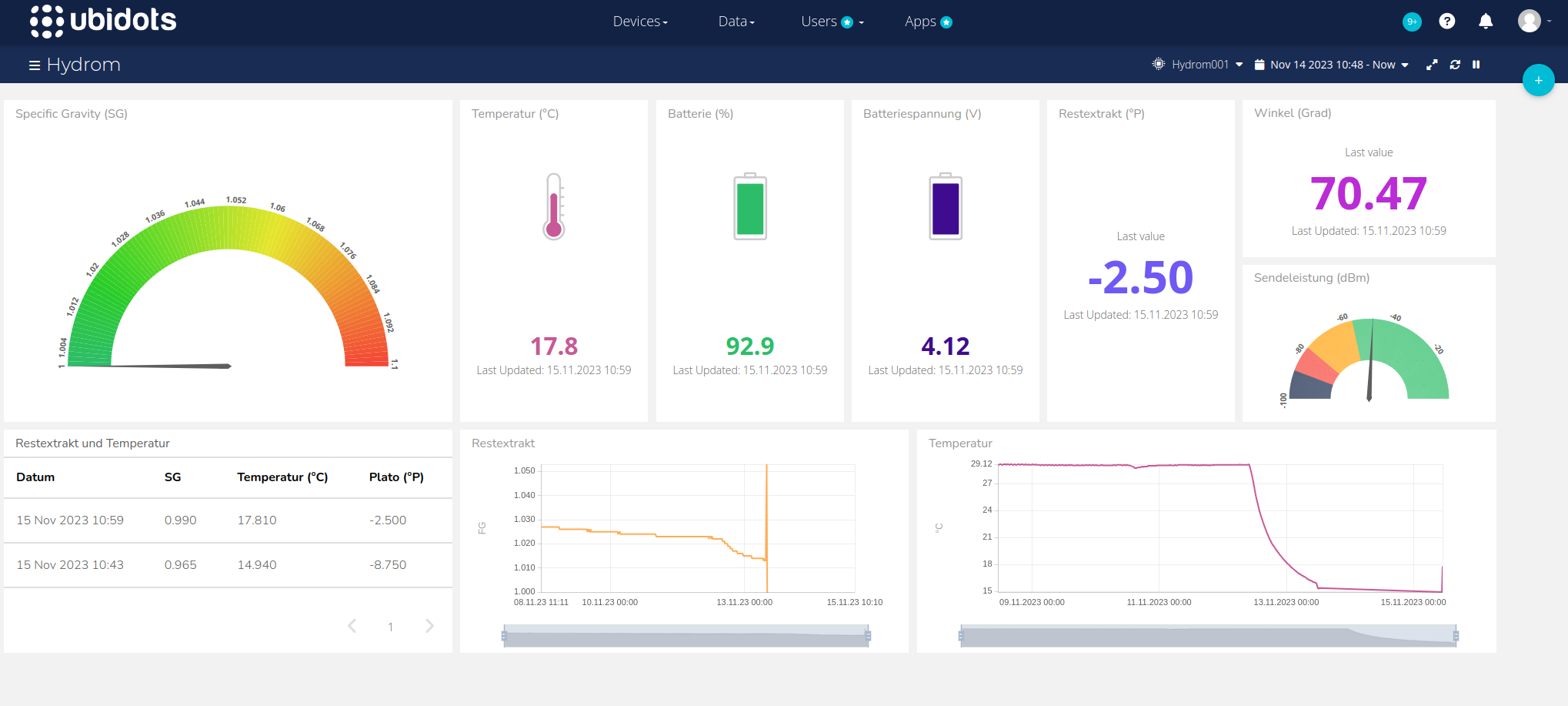This screenshot has width=1568, height=706.
Task: Click the 9+ updates badge
Action: (1412, 22)
